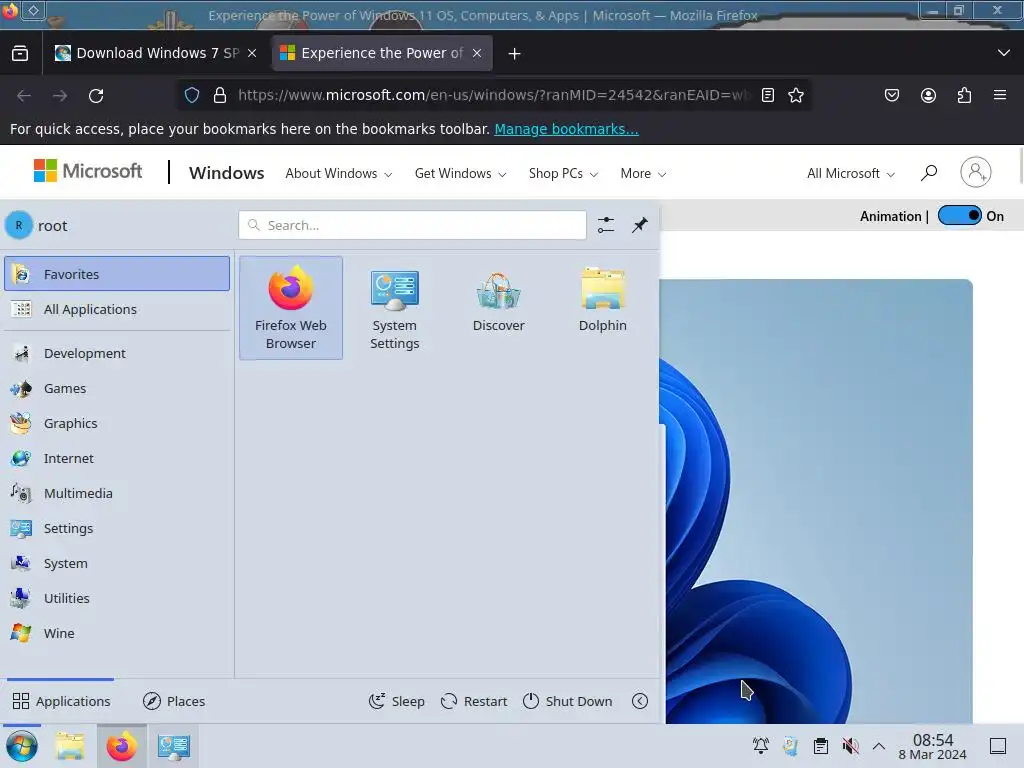The height and width of the screenshot is (768, 1024).
Task: Open file manager from taskbar
Action: tap(70, 746)
